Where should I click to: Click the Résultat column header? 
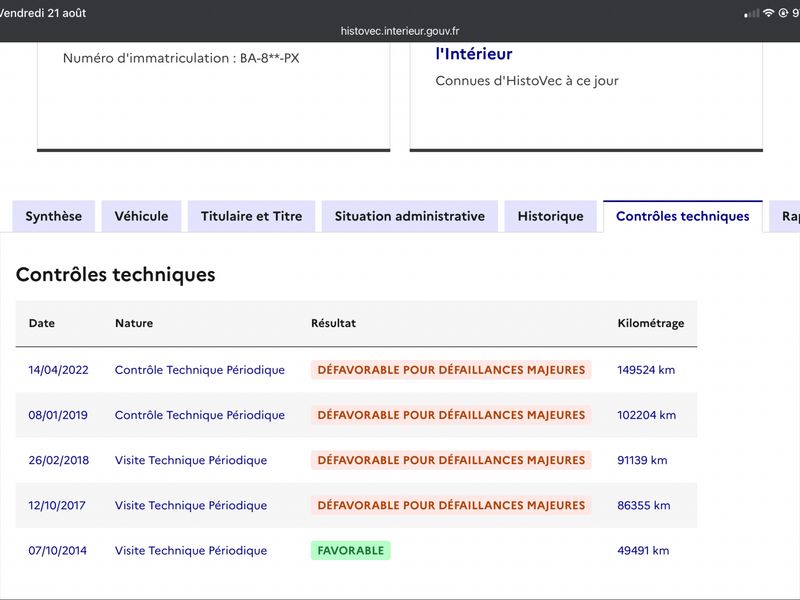click(x=333, y=323)
